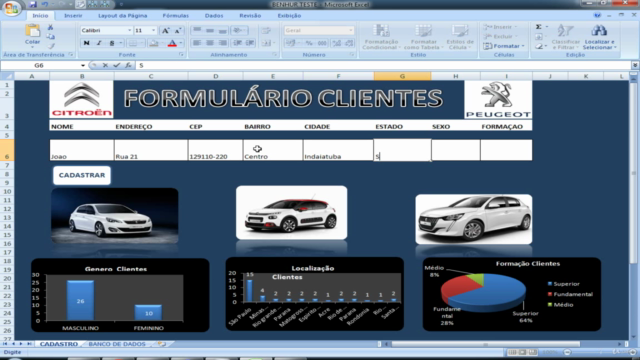Center text horizontally in cell

(x=210, y=43)
